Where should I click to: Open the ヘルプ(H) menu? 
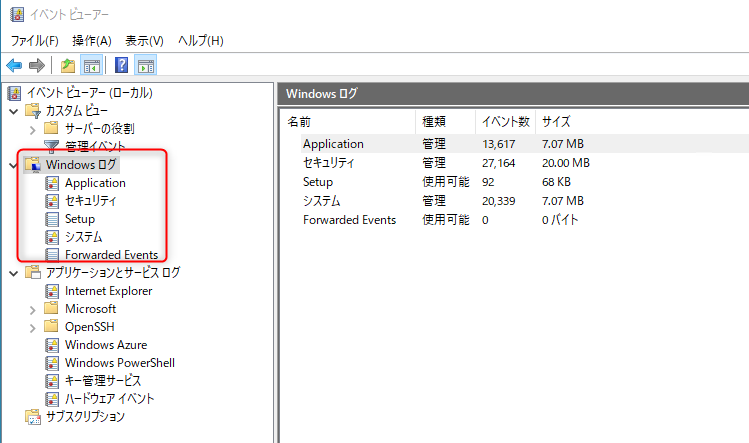coord(201,41)
